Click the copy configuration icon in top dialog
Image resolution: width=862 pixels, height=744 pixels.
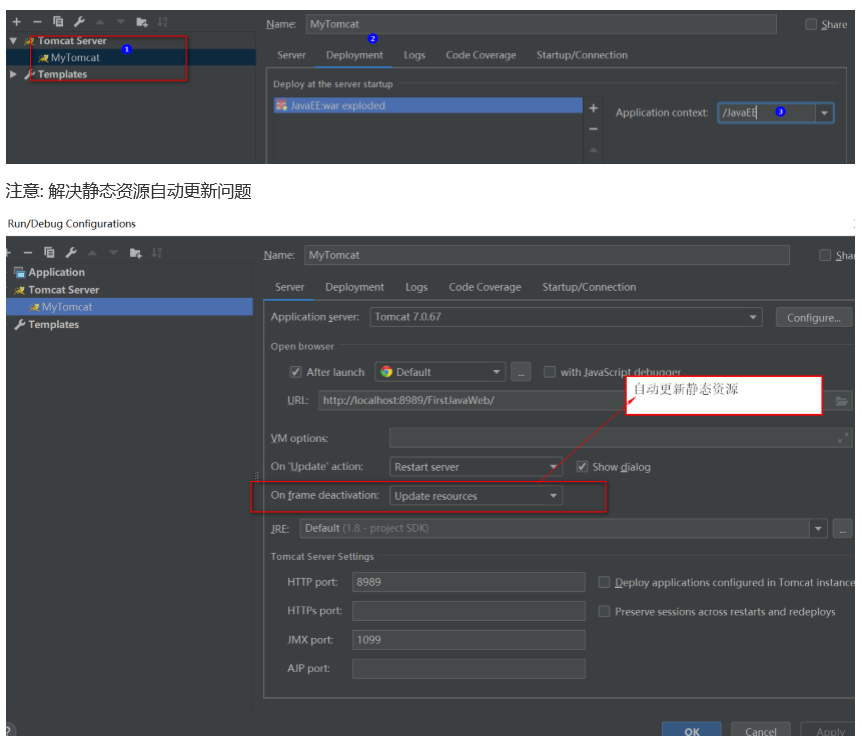click(58, 22)
